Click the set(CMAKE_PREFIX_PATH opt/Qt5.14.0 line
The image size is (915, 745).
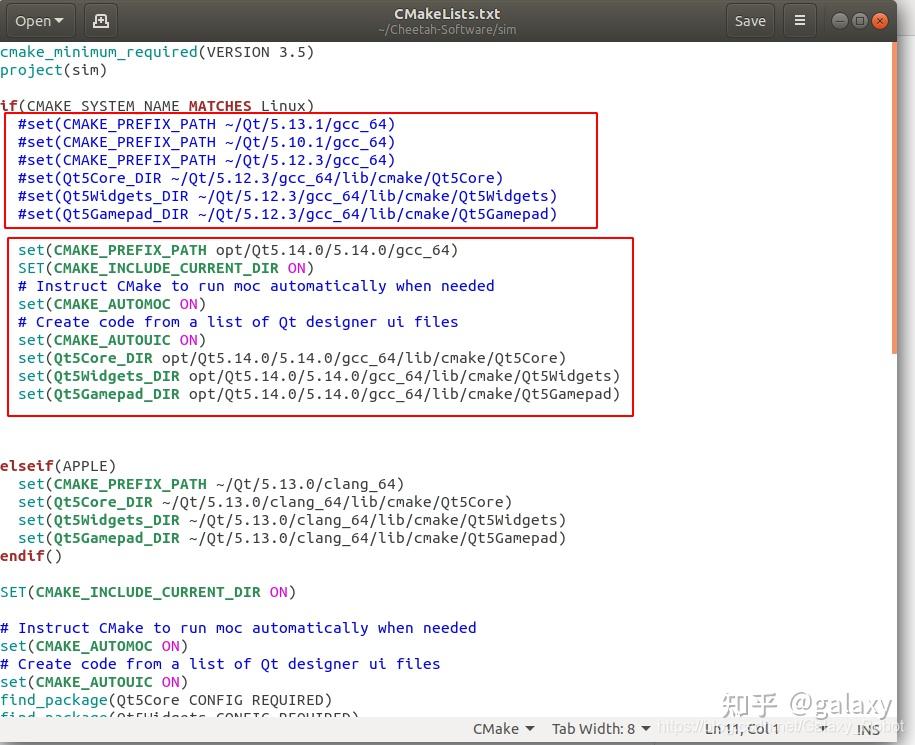pyautogui.click(x=238, y=250)
